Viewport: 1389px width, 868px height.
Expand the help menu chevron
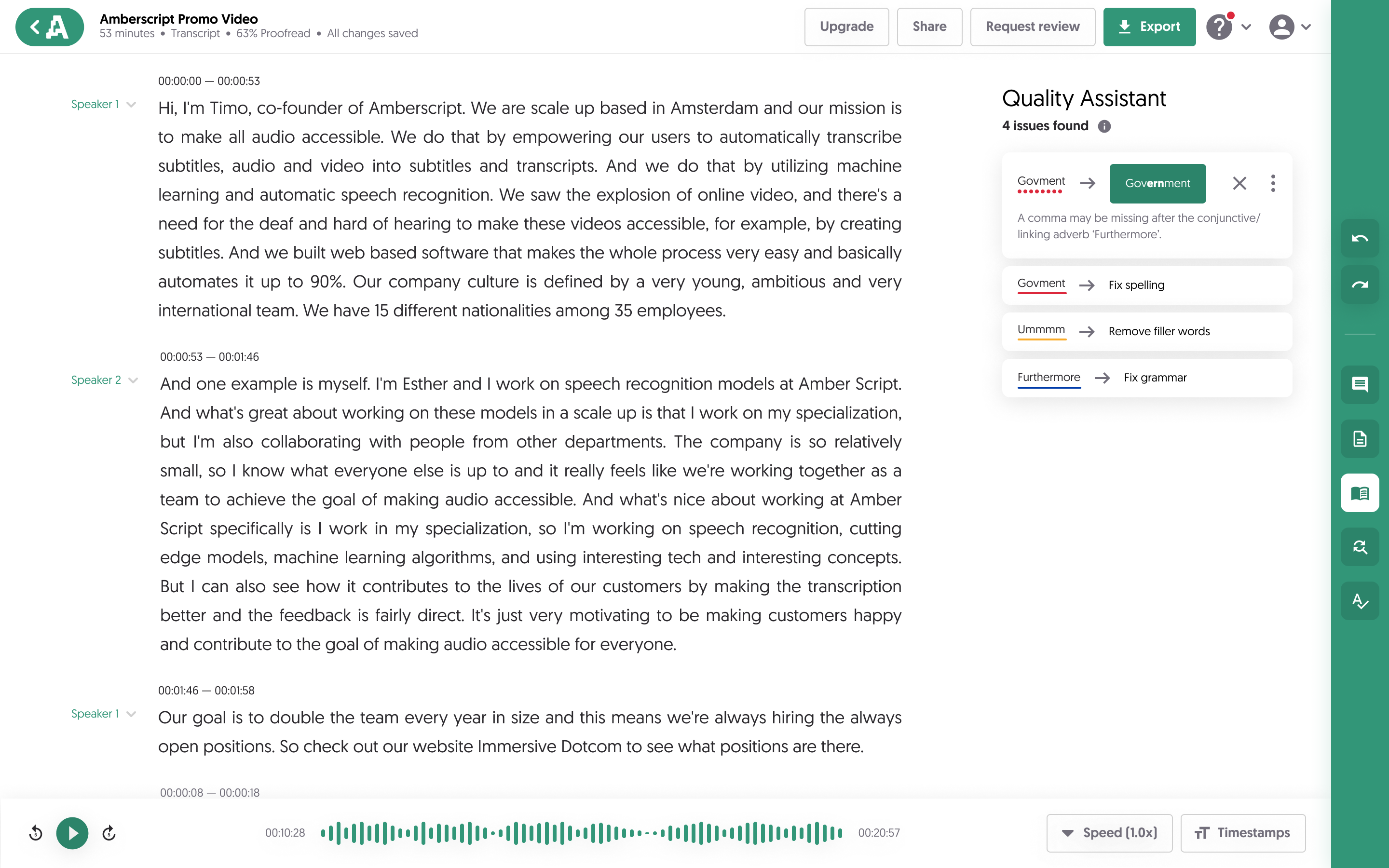click(x=1246, y=27)
